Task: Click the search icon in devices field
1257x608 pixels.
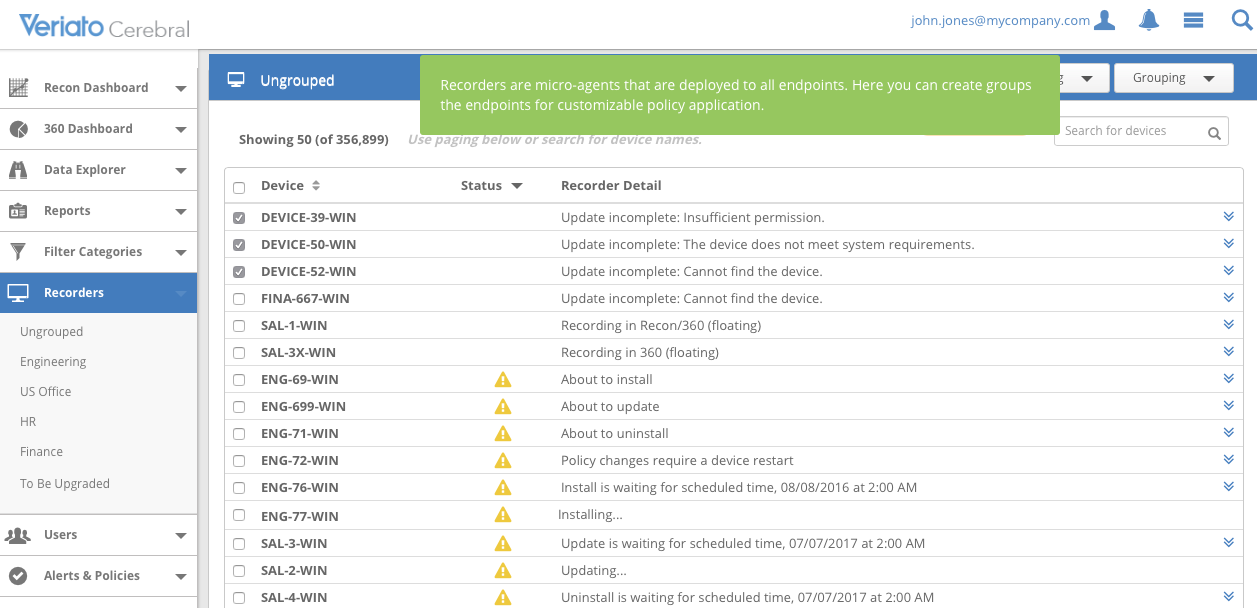Action: (x=1214, y=133)
